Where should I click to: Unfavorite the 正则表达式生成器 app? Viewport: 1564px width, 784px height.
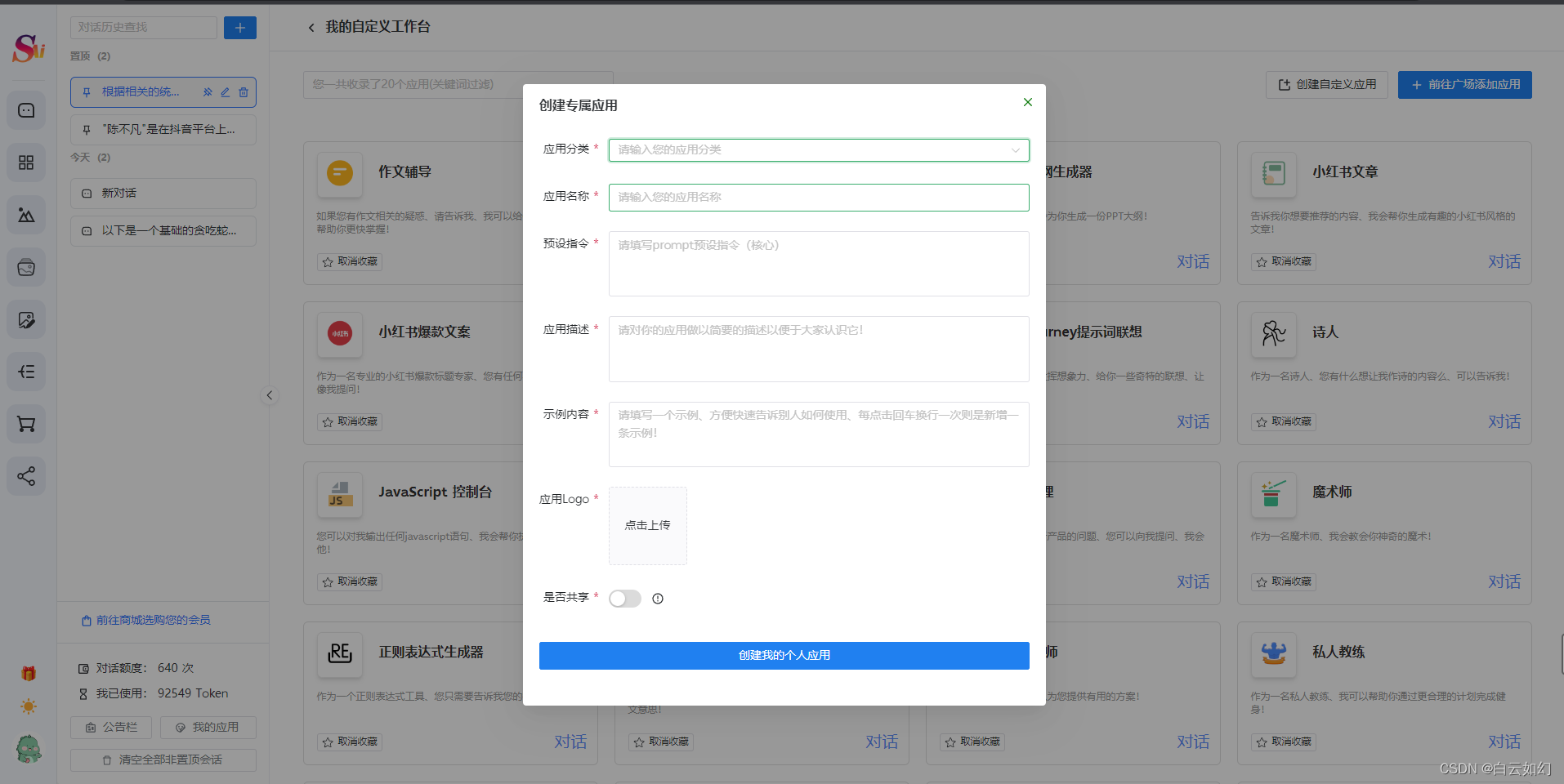(x=350, y=742)
